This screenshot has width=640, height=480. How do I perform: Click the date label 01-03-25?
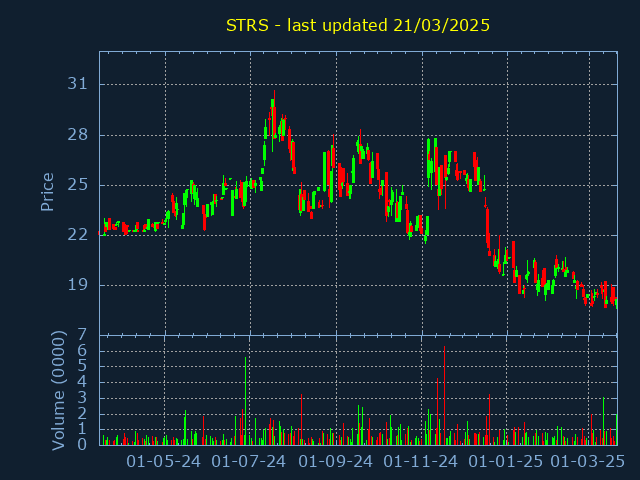coord(587,462)
